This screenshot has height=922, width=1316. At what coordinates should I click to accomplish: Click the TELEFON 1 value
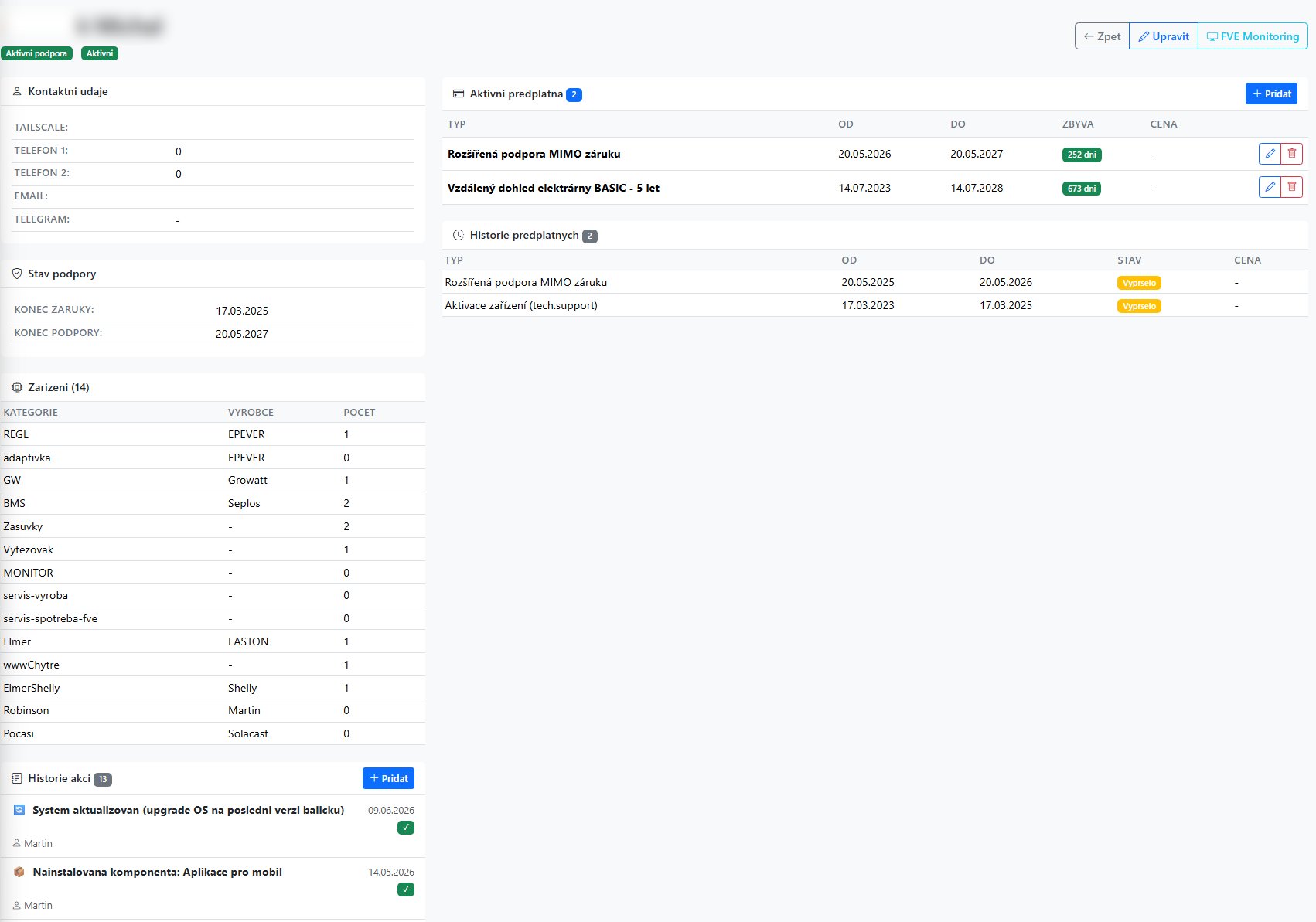179,151
